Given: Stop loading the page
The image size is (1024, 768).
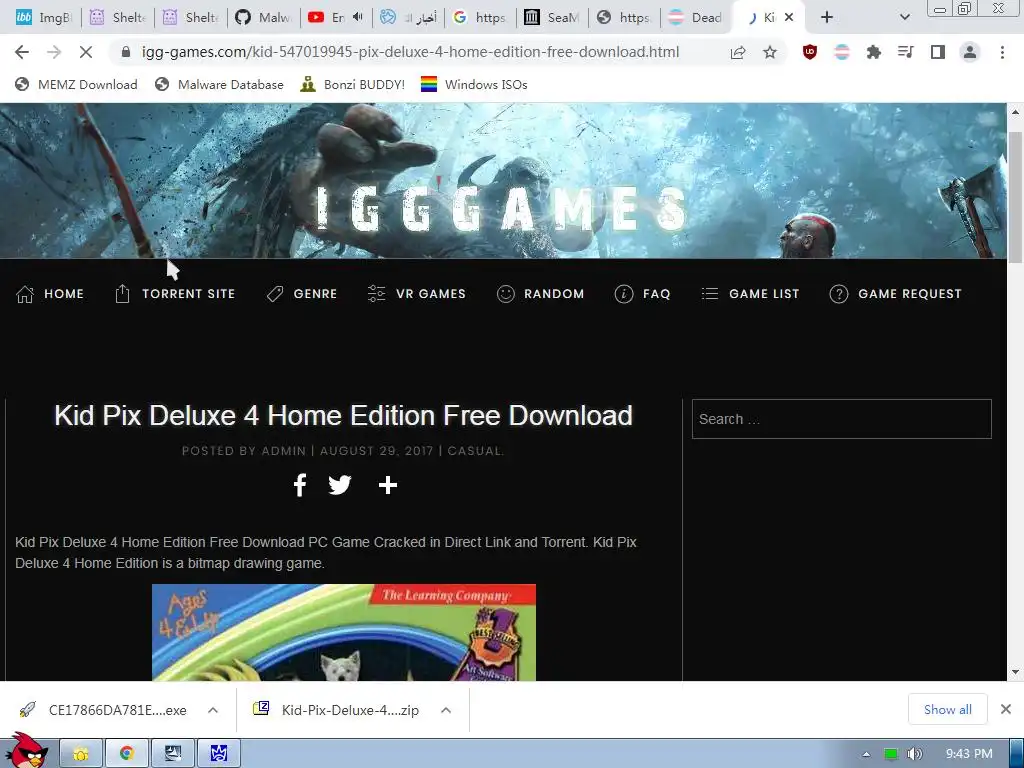Looking at the screenshot, I should pyautogui.click(x=86, y=52).
